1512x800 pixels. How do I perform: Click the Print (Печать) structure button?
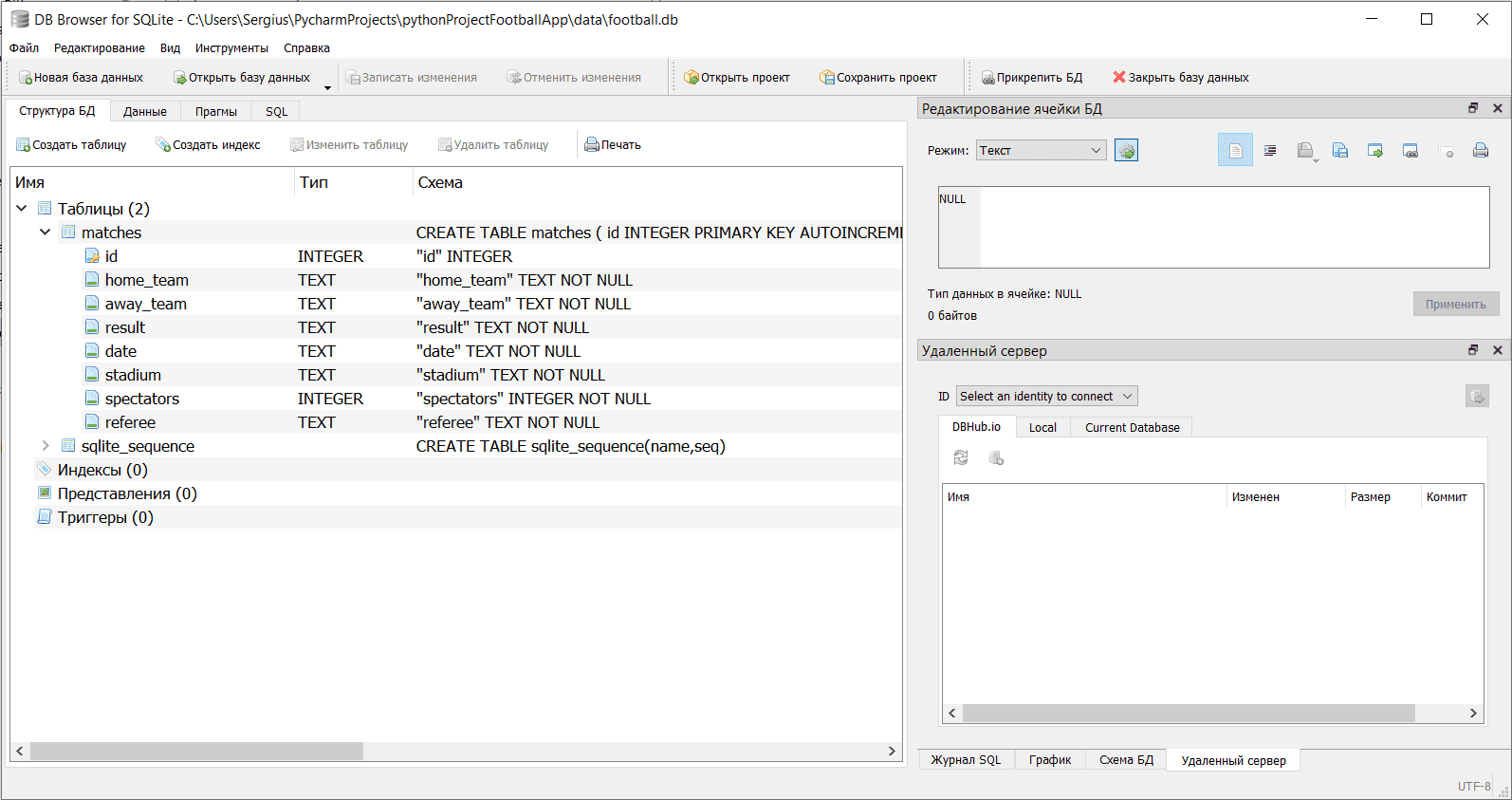point(613,145)
